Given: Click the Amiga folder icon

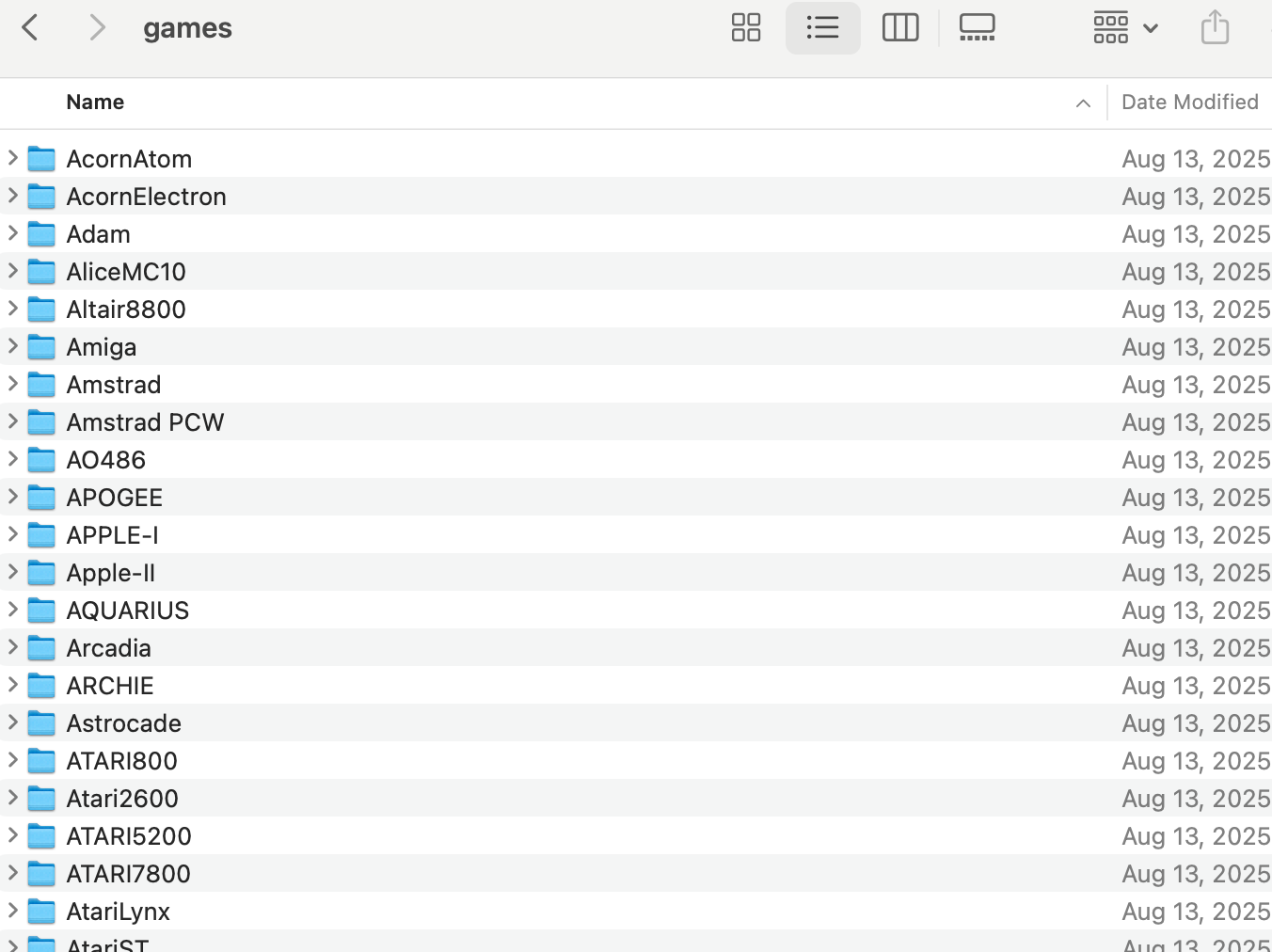Looking at the screenshot, I should 41,347.
